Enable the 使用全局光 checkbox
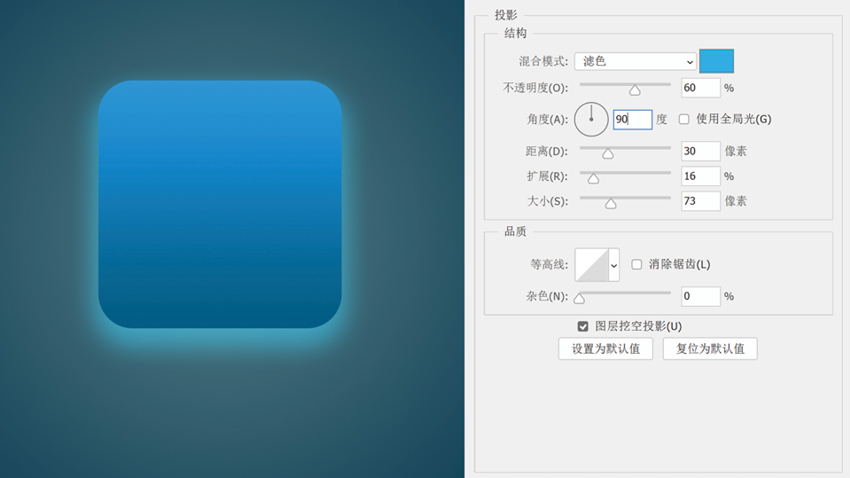850x478 pixels. pos(685,119)
